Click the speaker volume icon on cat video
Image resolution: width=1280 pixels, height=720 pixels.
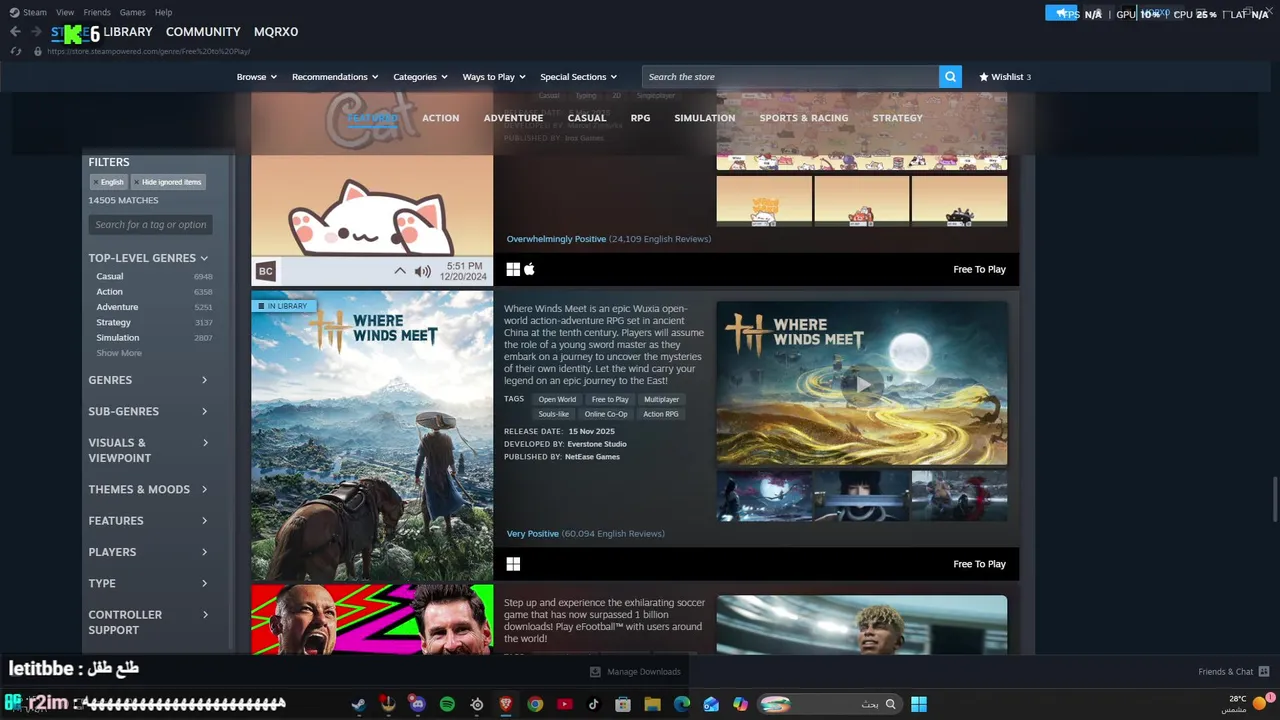[x=423, y=271]
